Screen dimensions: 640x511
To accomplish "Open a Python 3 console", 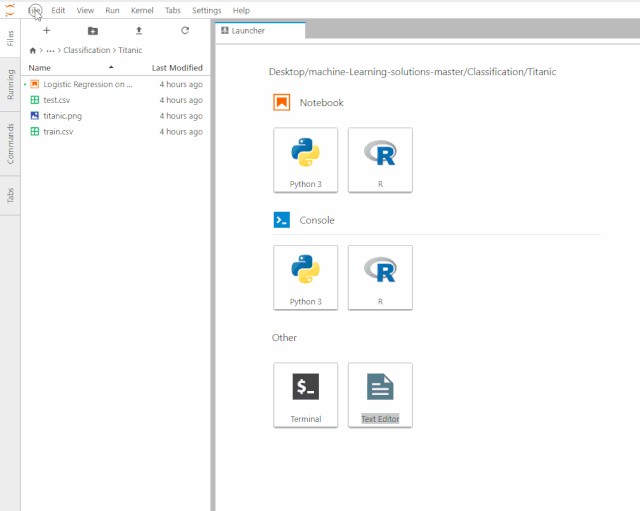I will click(x=306, y=278).
